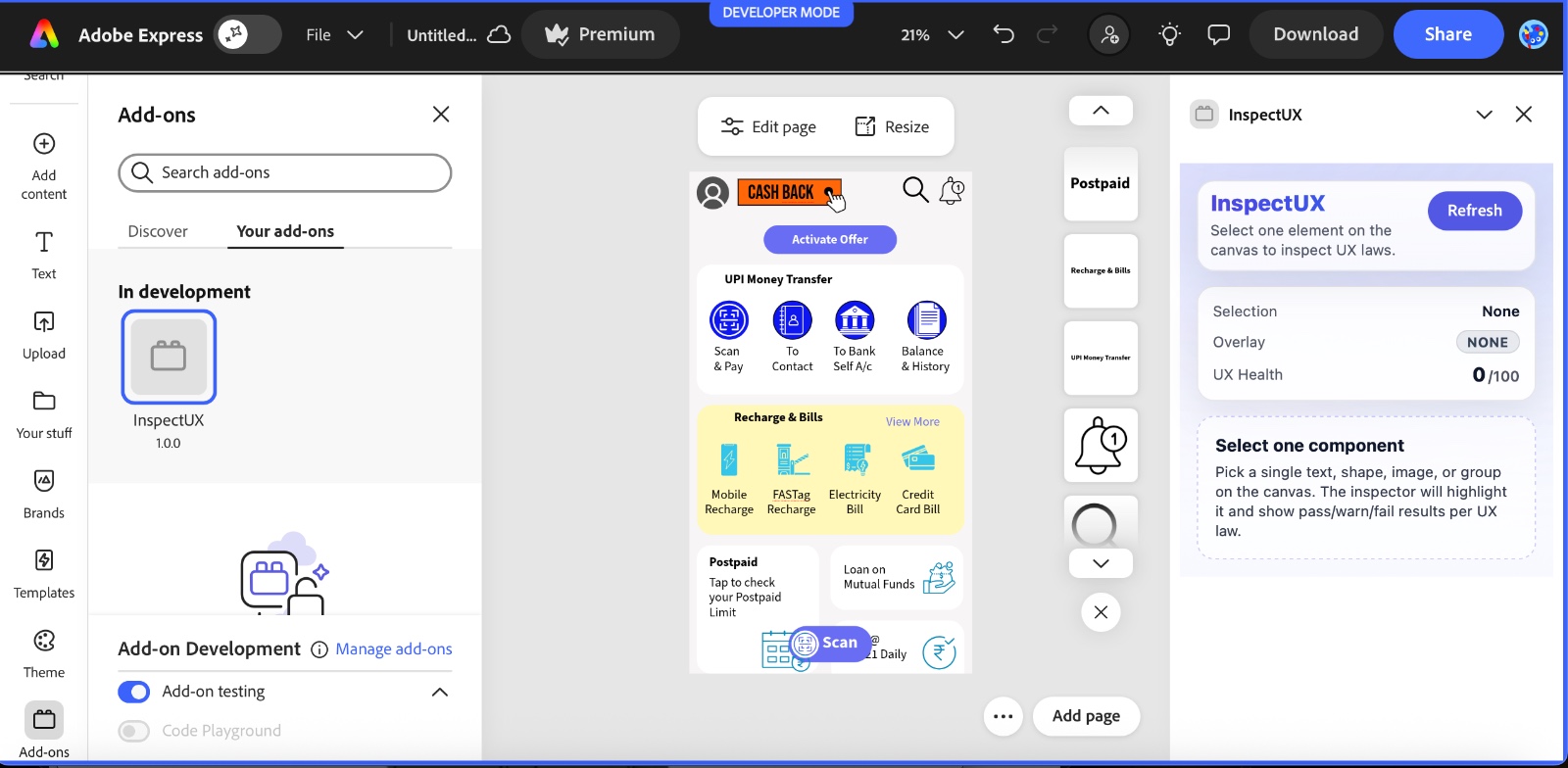Screen dimensions: 1568x768
Task: Select the InspectUX add-on tile
Action: (x=169, y=357)
